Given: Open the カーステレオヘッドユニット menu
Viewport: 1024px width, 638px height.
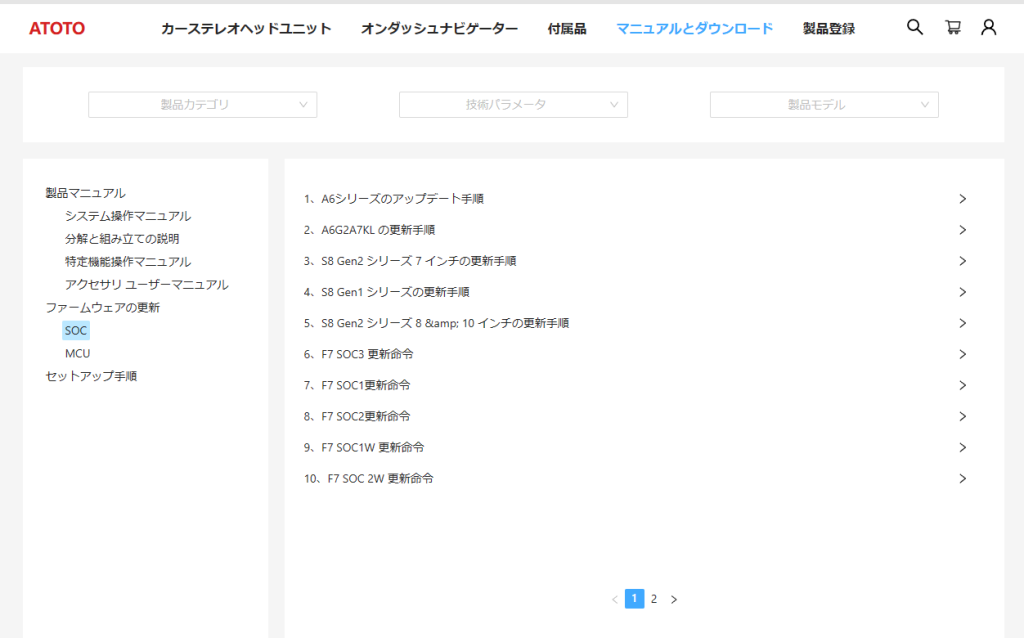Looking at the screenshot, I should pos(246,29).
